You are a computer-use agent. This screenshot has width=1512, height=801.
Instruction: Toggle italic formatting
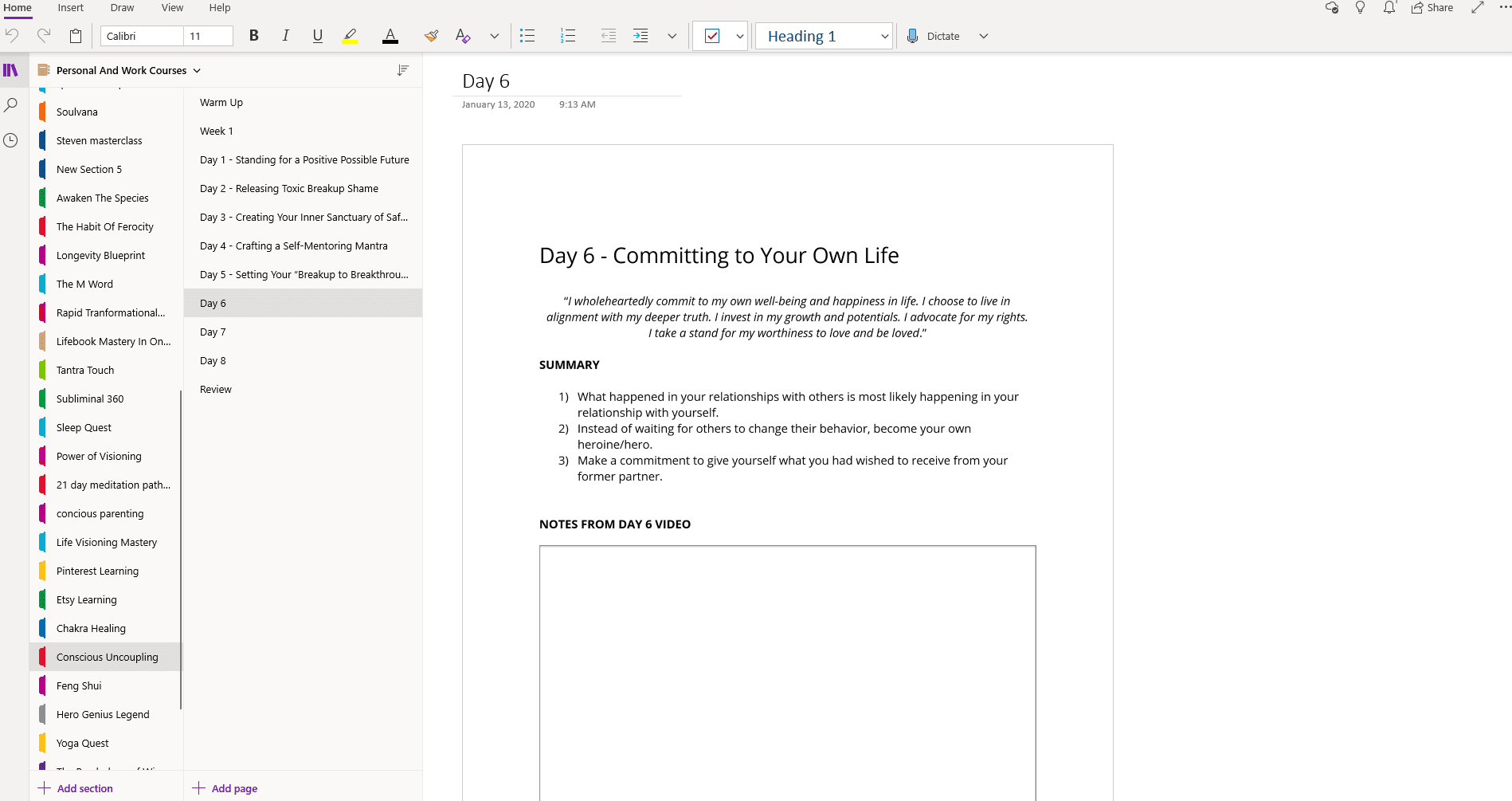pos(285,36)
